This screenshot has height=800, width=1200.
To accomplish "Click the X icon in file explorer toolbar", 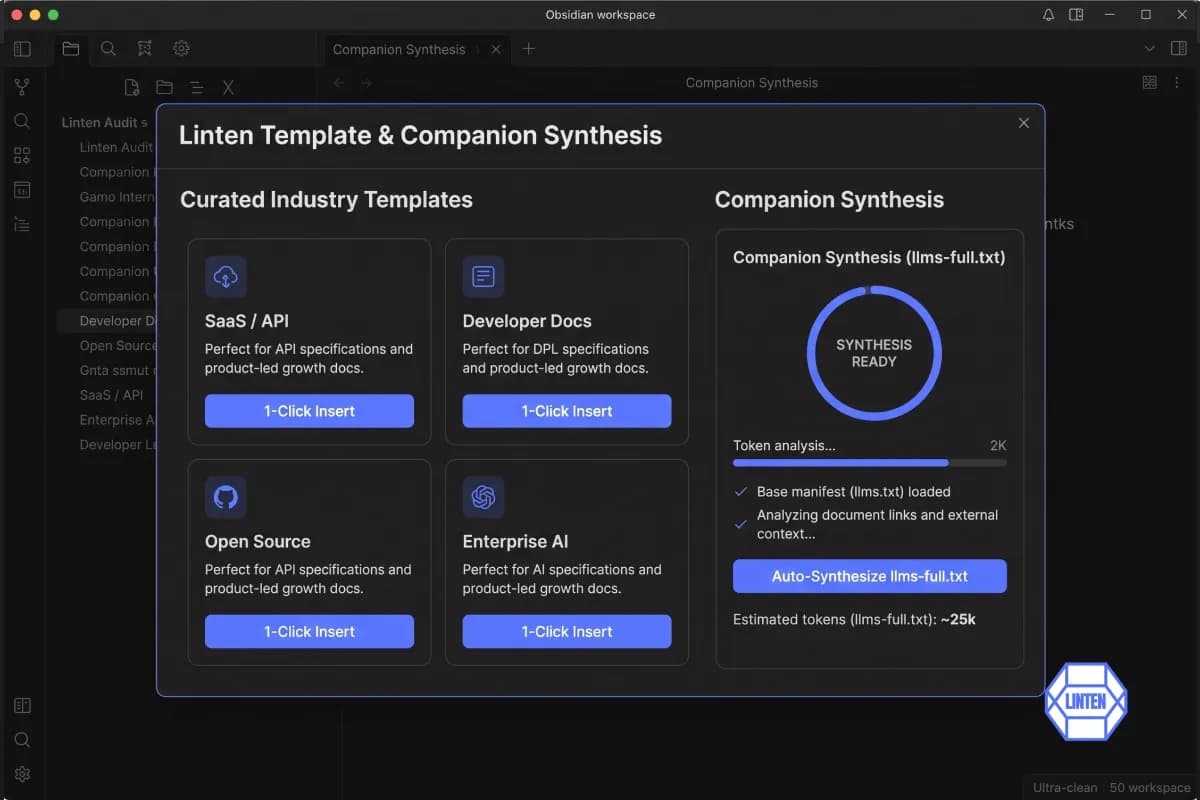I will click(228, 88).
